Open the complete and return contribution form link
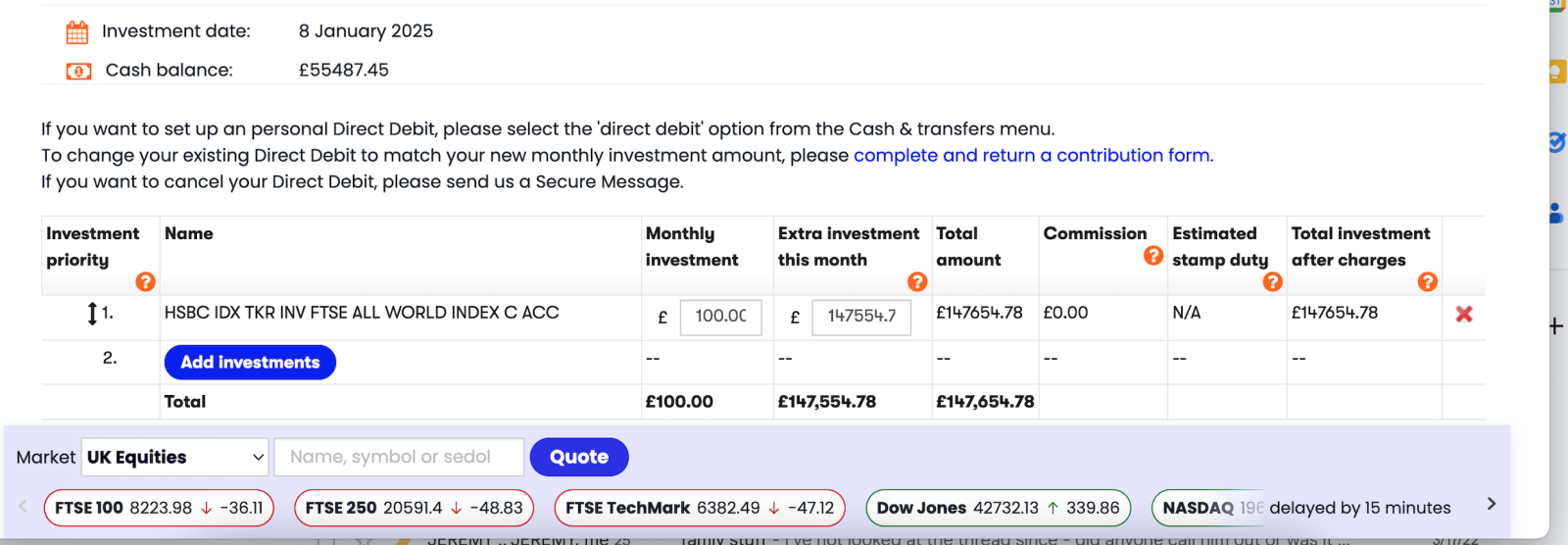 [1032, 155]
